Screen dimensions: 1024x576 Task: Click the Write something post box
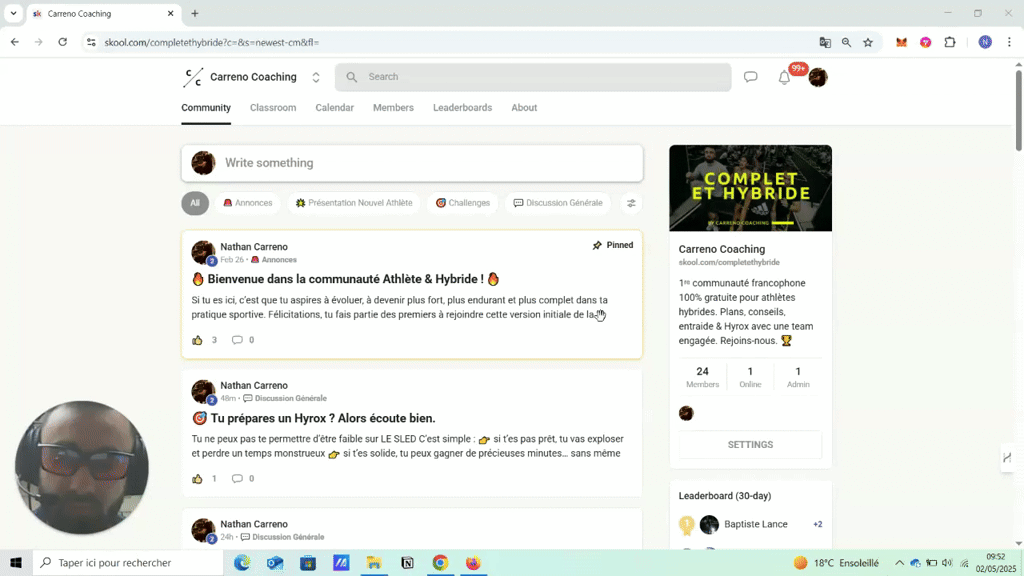point(412,163)
